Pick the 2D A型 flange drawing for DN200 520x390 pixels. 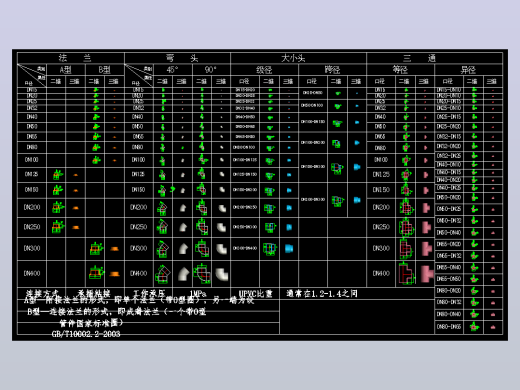point(58,207)
